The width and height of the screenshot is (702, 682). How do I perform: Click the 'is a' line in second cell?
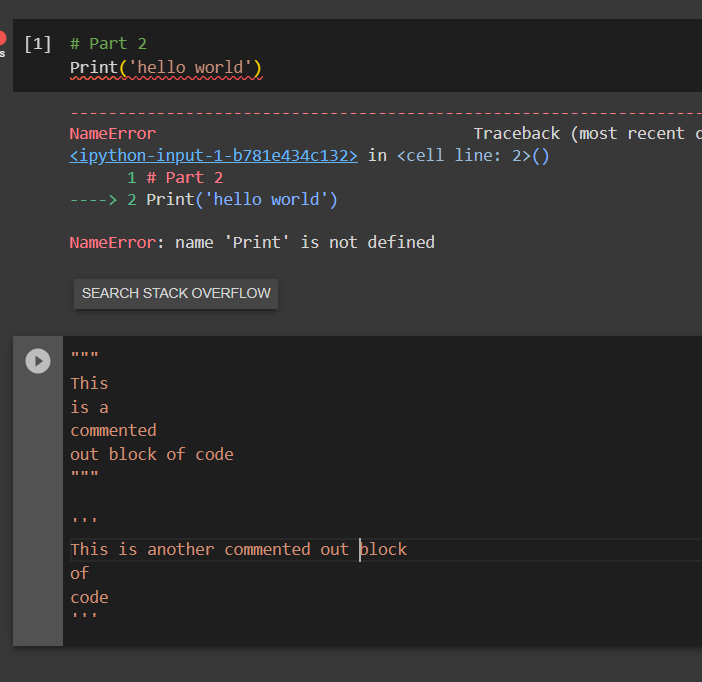[x=89, y=407]
